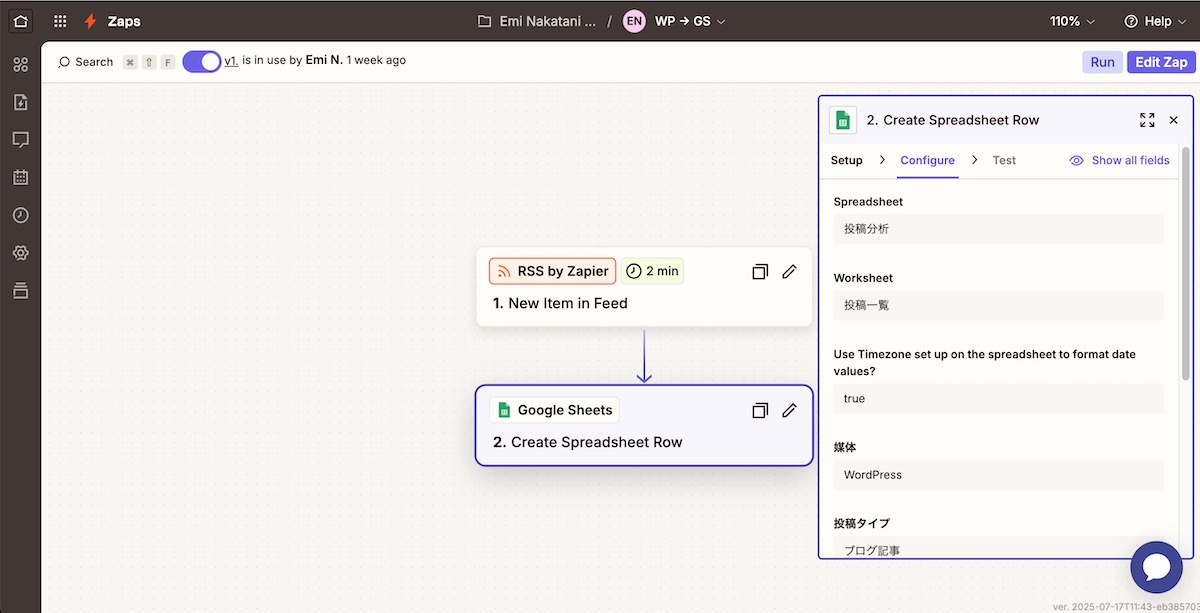Open the apps grid menu icon
The image size is (1200, 613).
point(61,21)
